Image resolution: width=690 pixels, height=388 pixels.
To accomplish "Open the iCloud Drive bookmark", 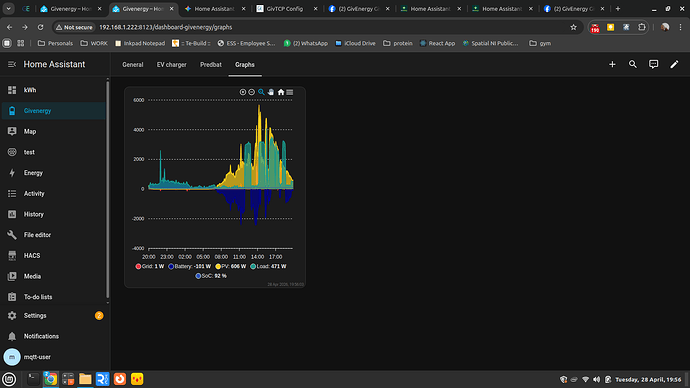I will tap(355, 43).
